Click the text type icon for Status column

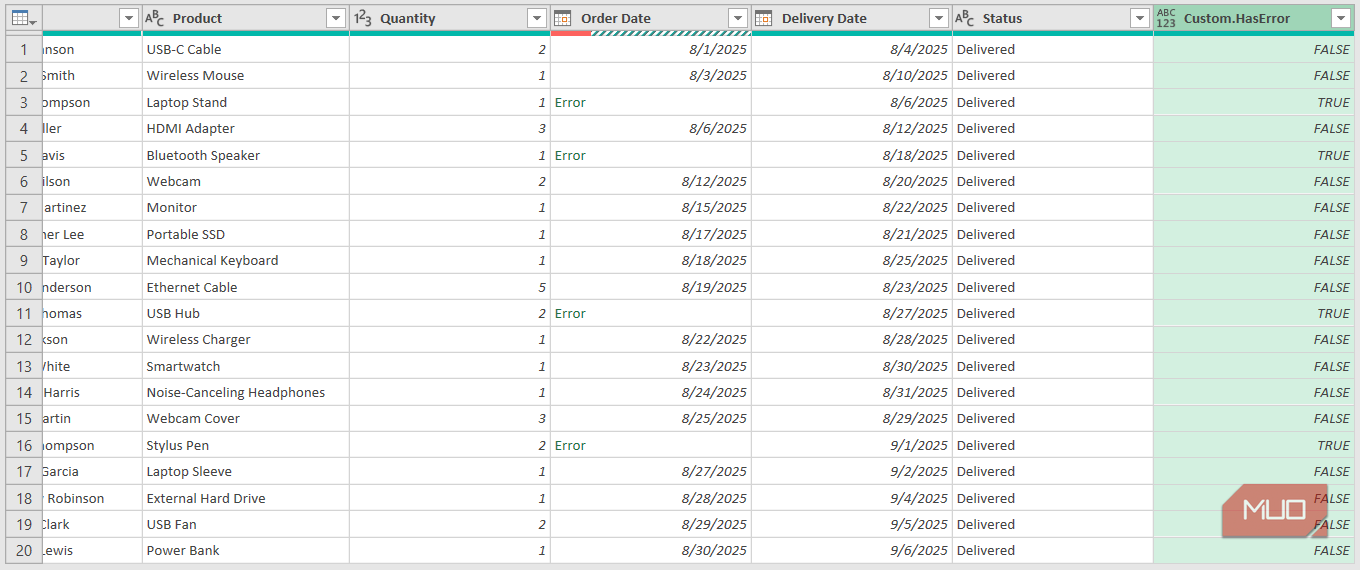coord(965,18)
